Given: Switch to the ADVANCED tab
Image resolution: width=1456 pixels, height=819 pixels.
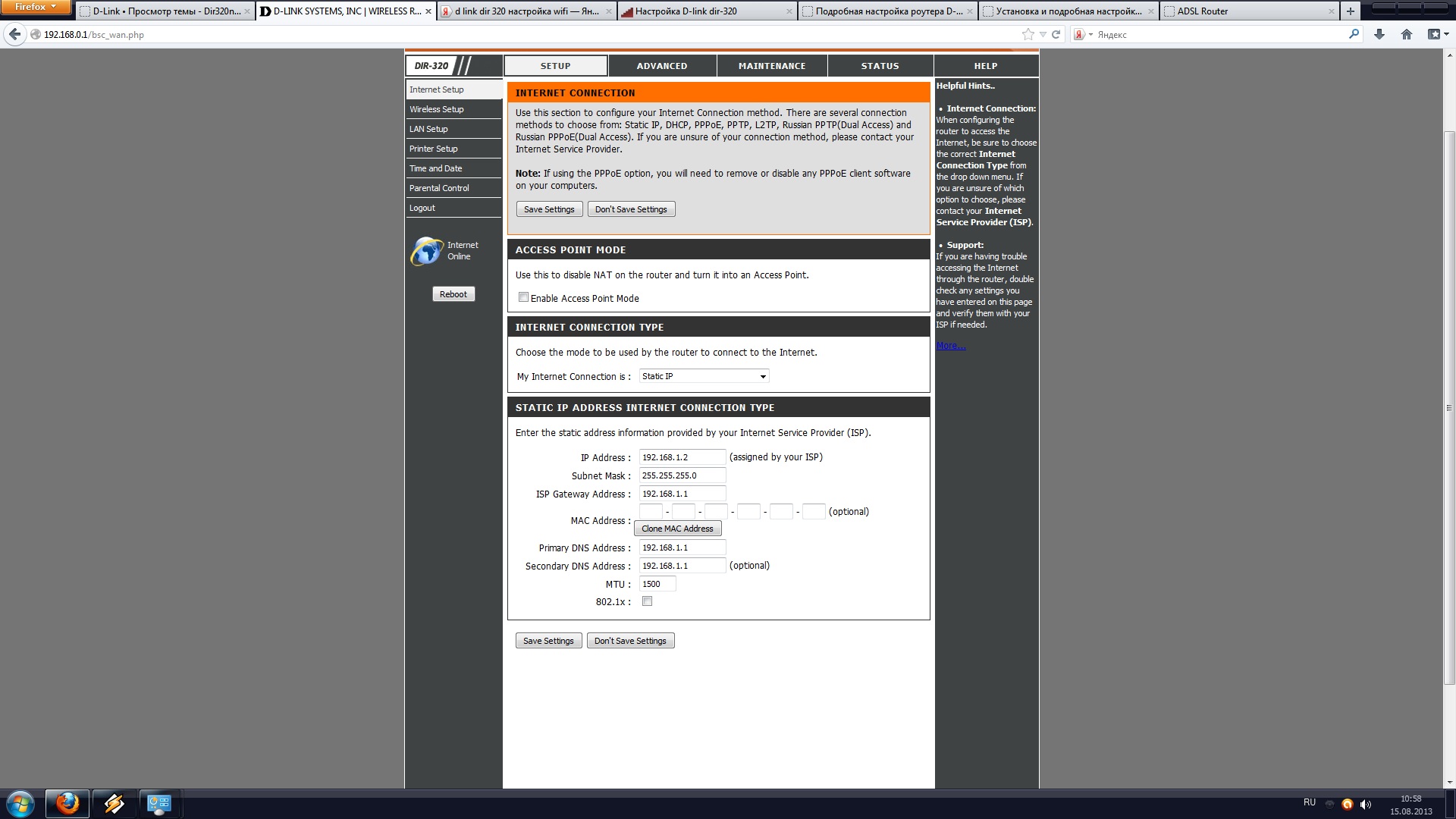Looking at the screenshot, I should tap(661, 66).
